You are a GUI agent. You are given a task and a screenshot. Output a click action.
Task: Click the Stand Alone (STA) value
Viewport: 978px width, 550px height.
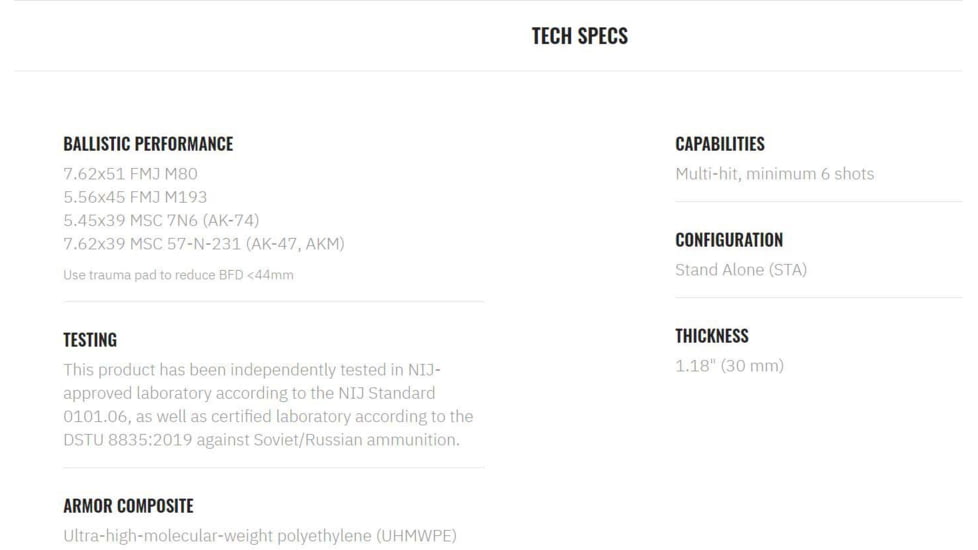tap(740, 270)
